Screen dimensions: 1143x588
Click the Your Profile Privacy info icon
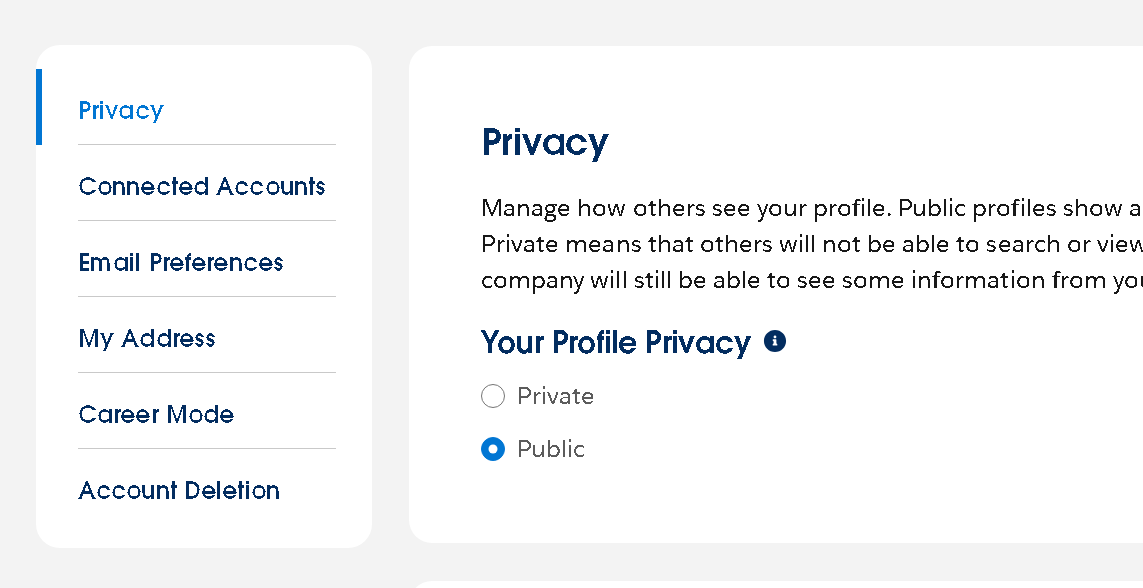point(775,341)
